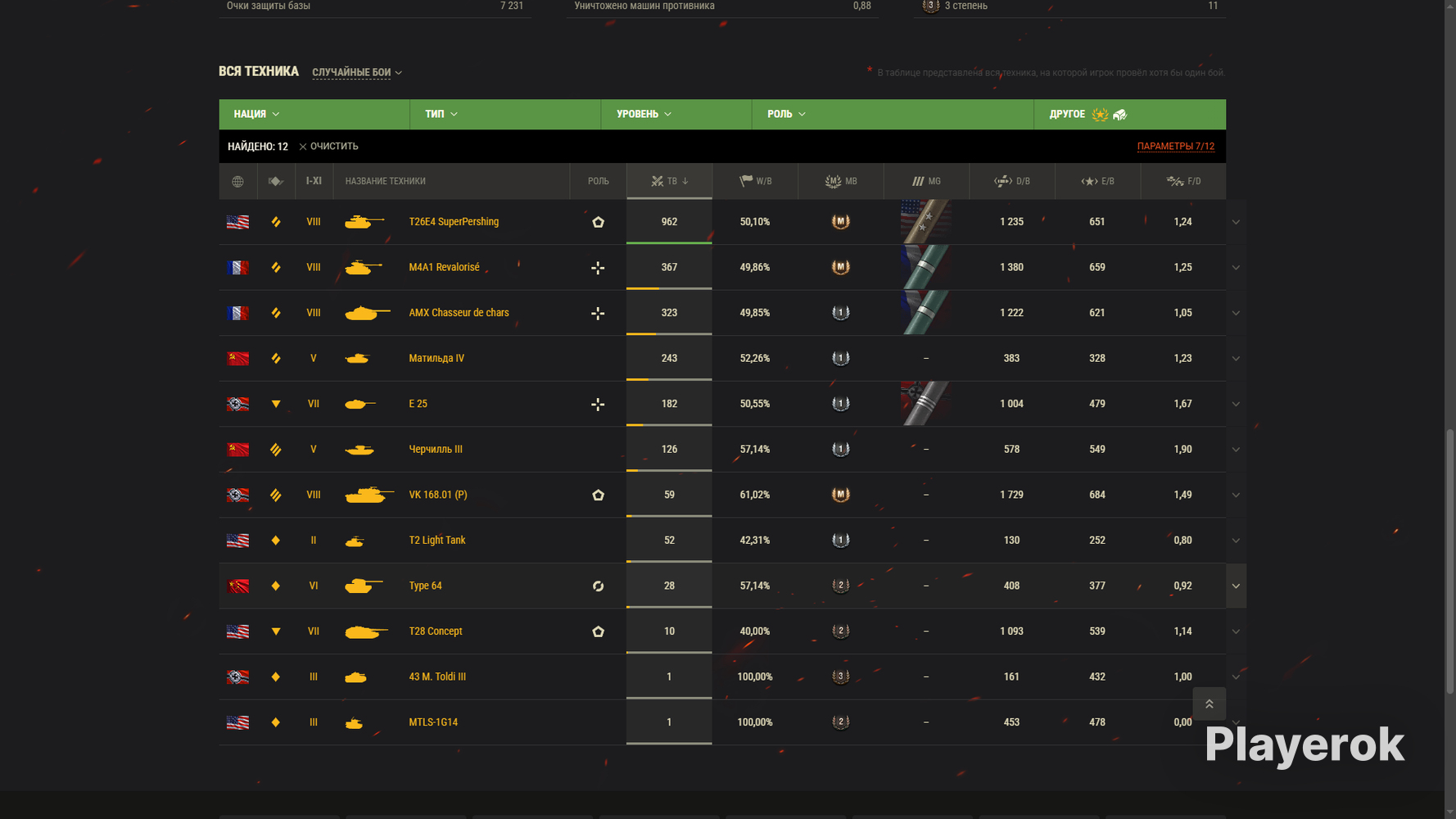The width and height of the screenshot is (1456, 819).
Task: Click the light tank type icon for T2 Light Tank
Action: [x=276, y=541]
